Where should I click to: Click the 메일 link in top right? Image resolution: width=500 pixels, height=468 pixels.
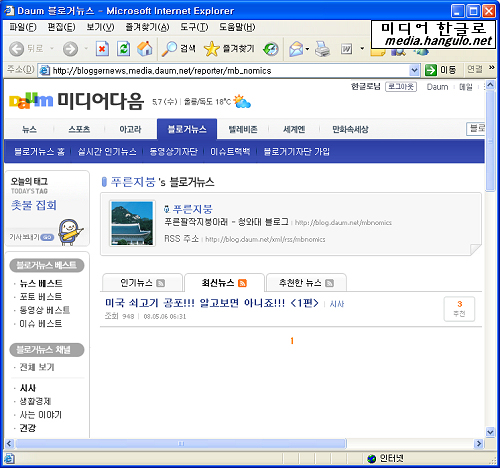(x=466, y=87)
